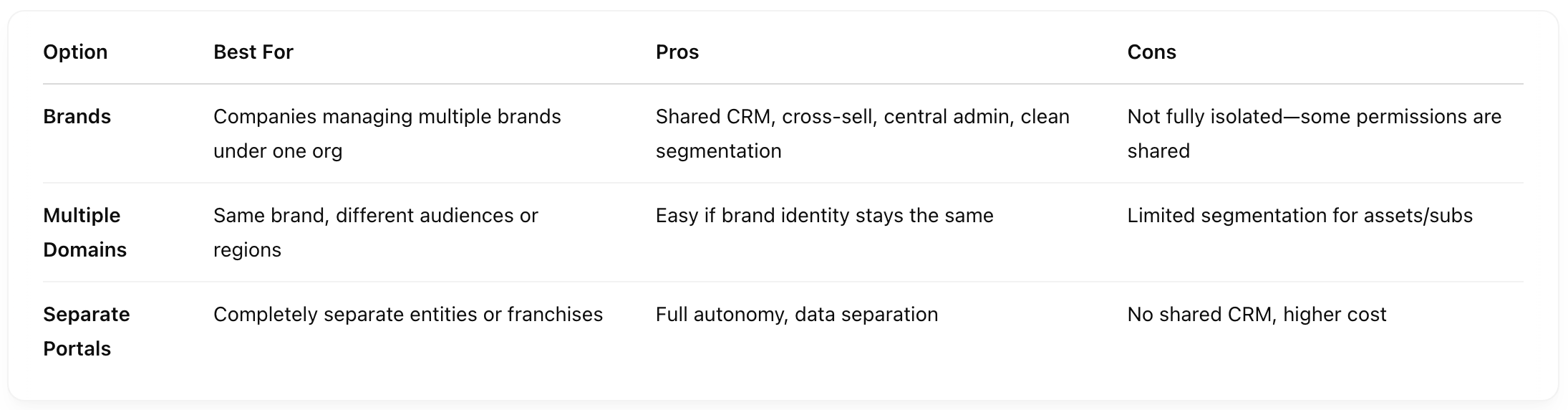
Task: Click 'No shared CRM, higher cost' cell
Action: coord(1257,314)
